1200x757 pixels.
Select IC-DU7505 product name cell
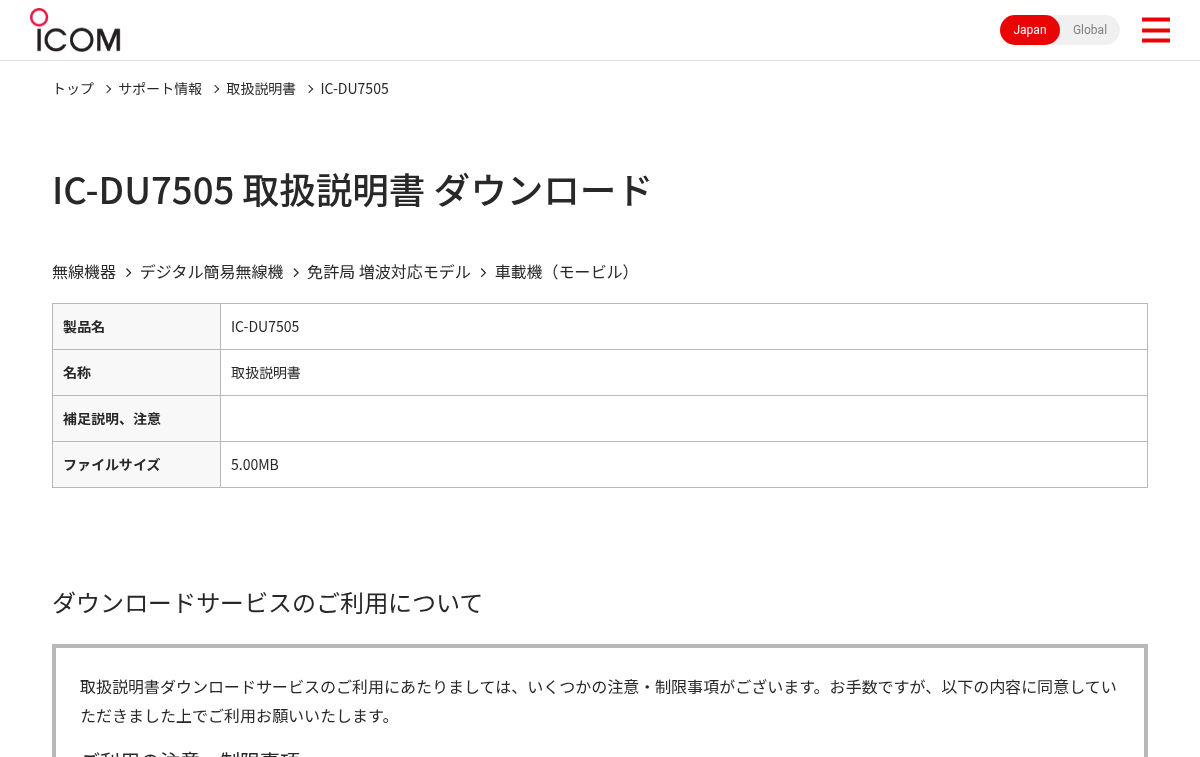[x=684, y=327]
